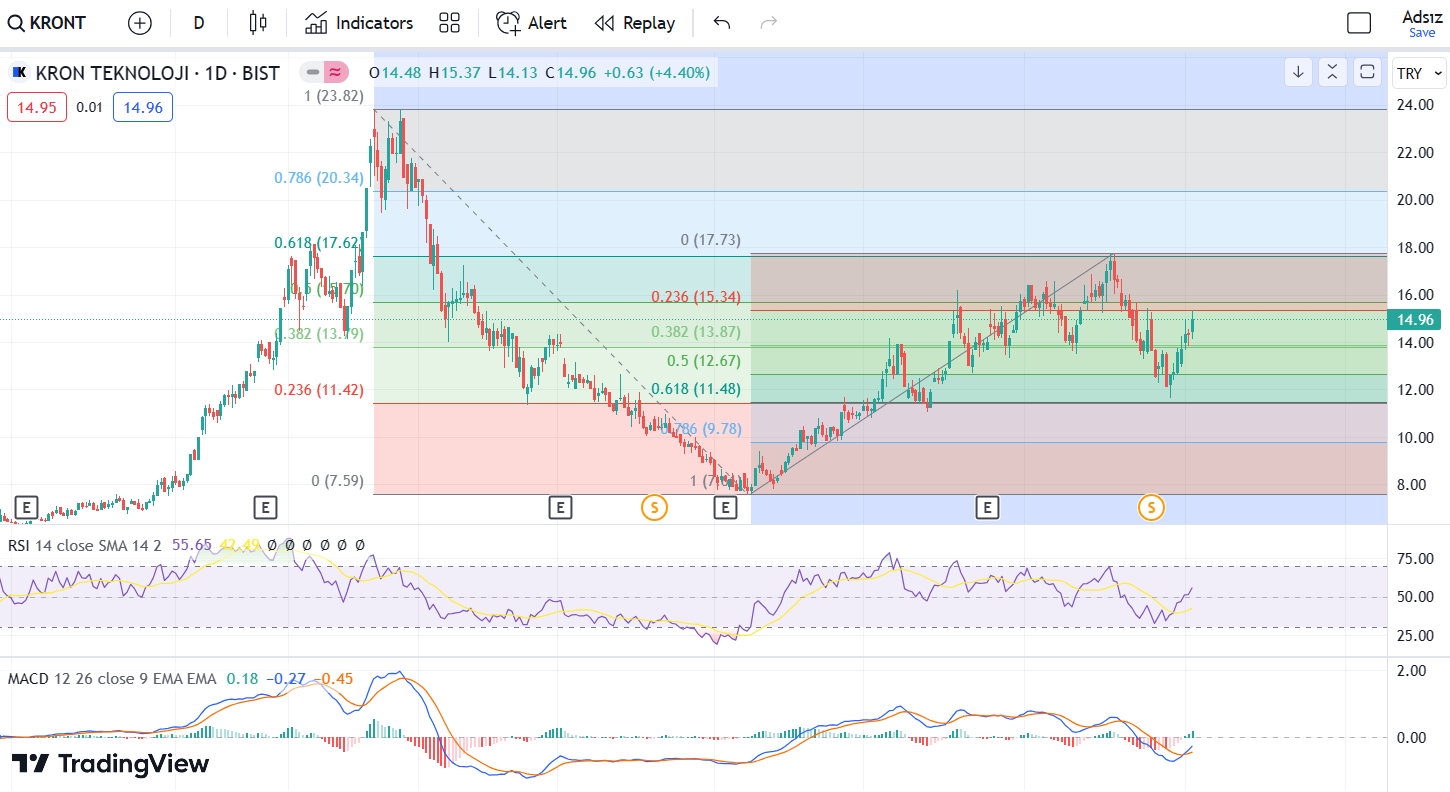Select the 0.5 (12.67) retracement label
Screen dimensions: 1450x792
point(704,361)
